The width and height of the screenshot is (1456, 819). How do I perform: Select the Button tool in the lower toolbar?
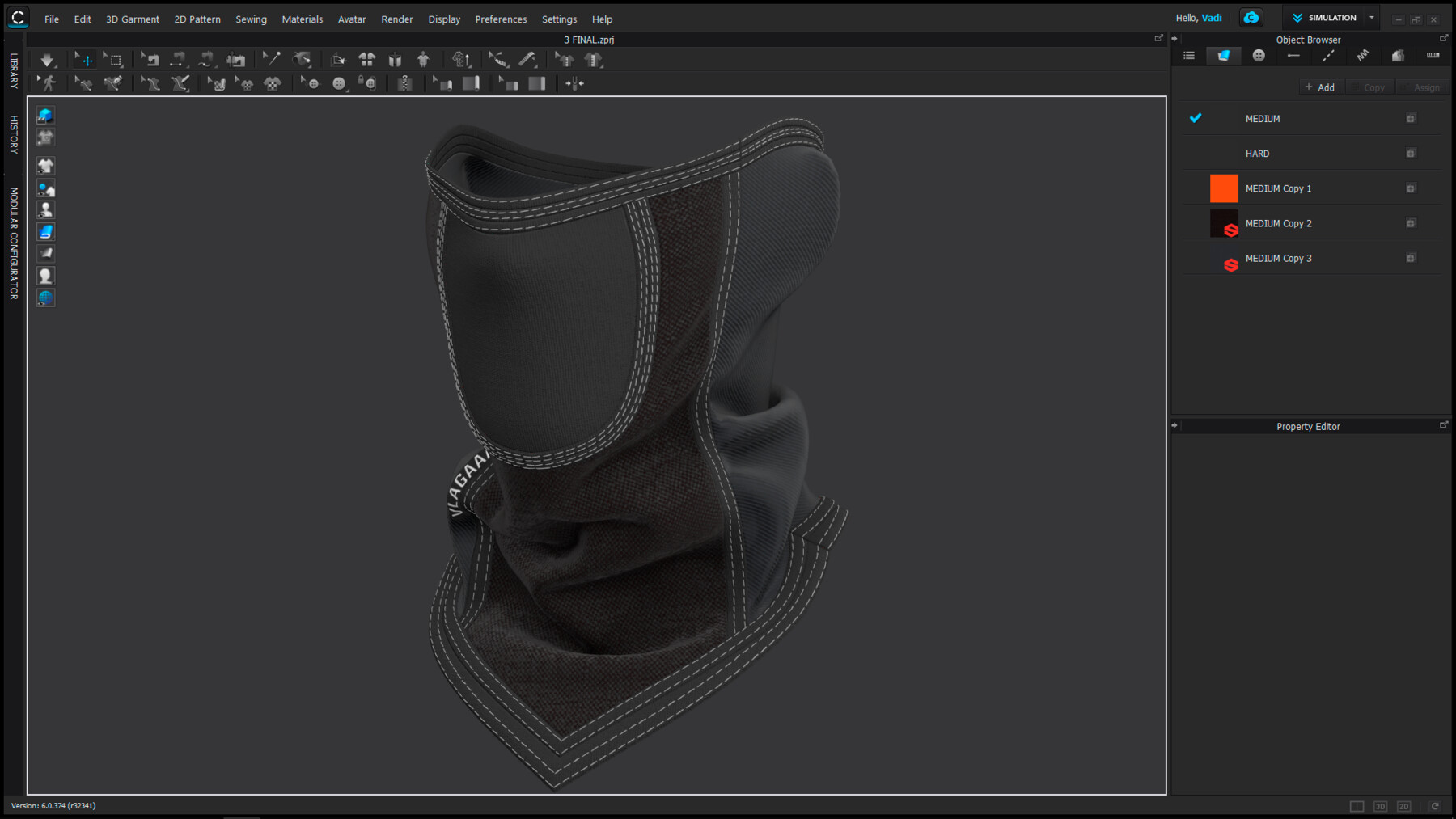click(340, 83)
